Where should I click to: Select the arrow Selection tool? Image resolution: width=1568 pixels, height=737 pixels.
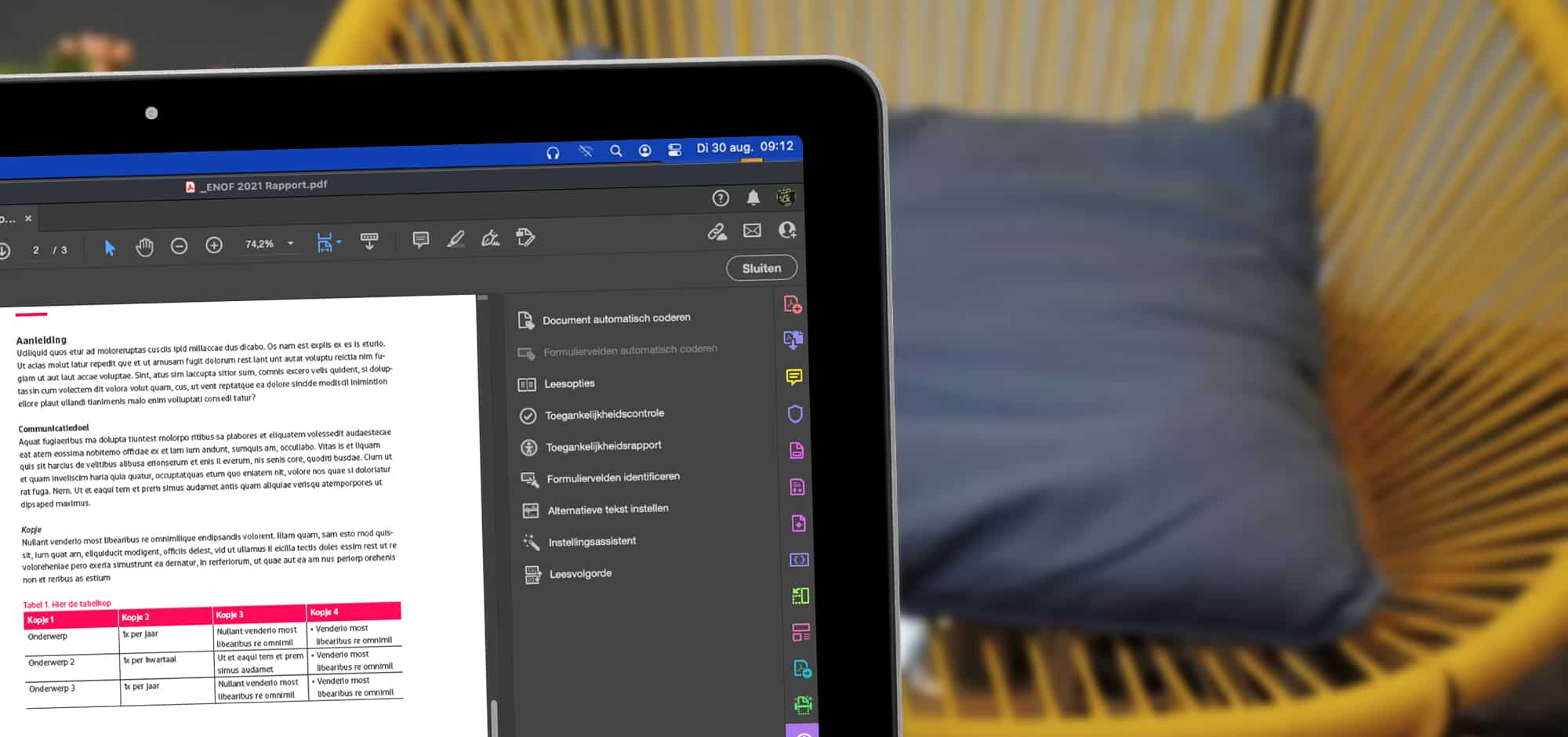(110, 248)
